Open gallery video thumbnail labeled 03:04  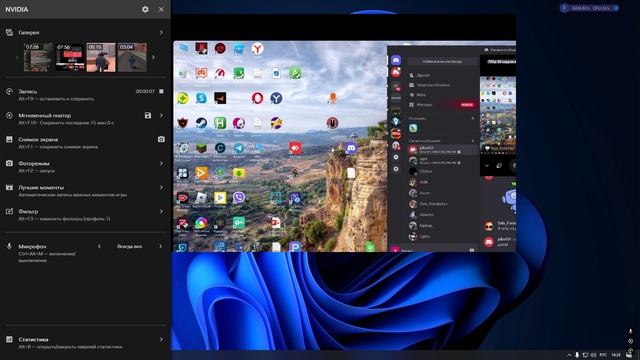132,57
